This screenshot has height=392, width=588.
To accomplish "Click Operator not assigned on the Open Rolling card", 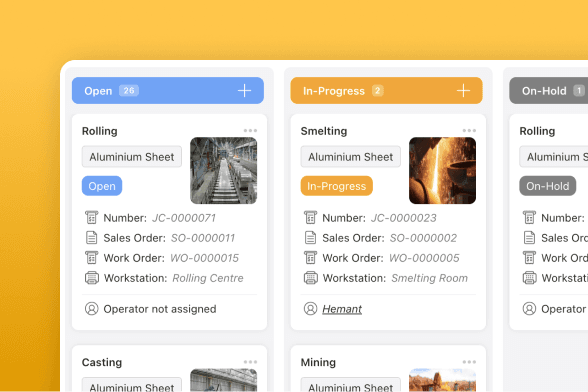I will pyautogui.click(x=160, y=309).
